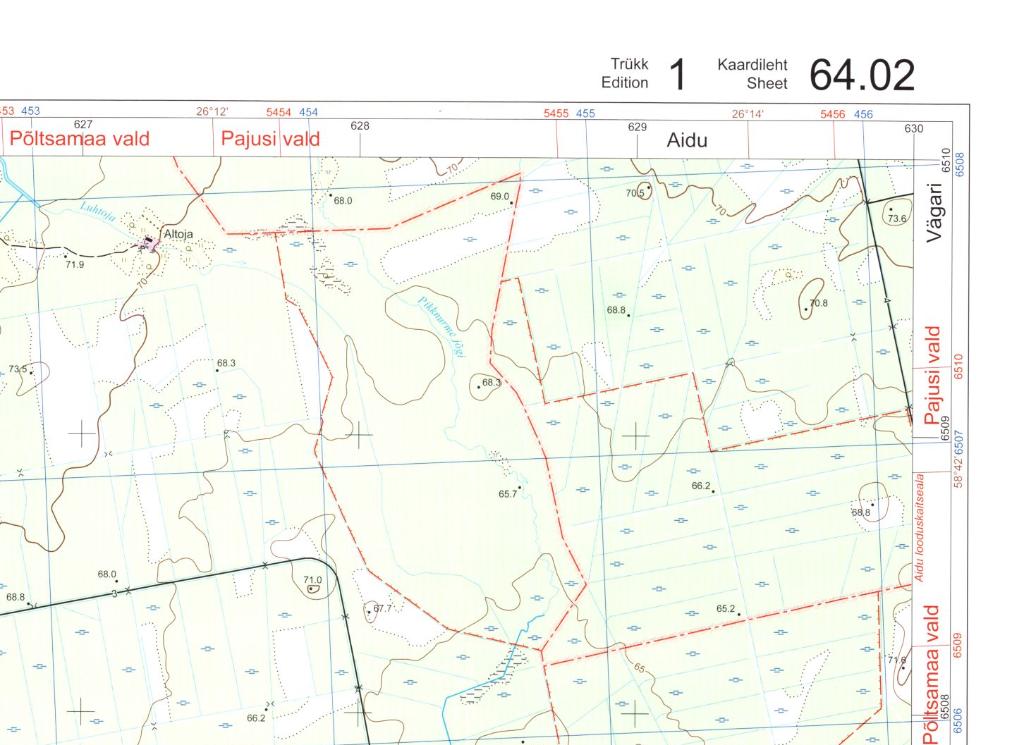Click the 73.5 elevation point

[32, 372]
